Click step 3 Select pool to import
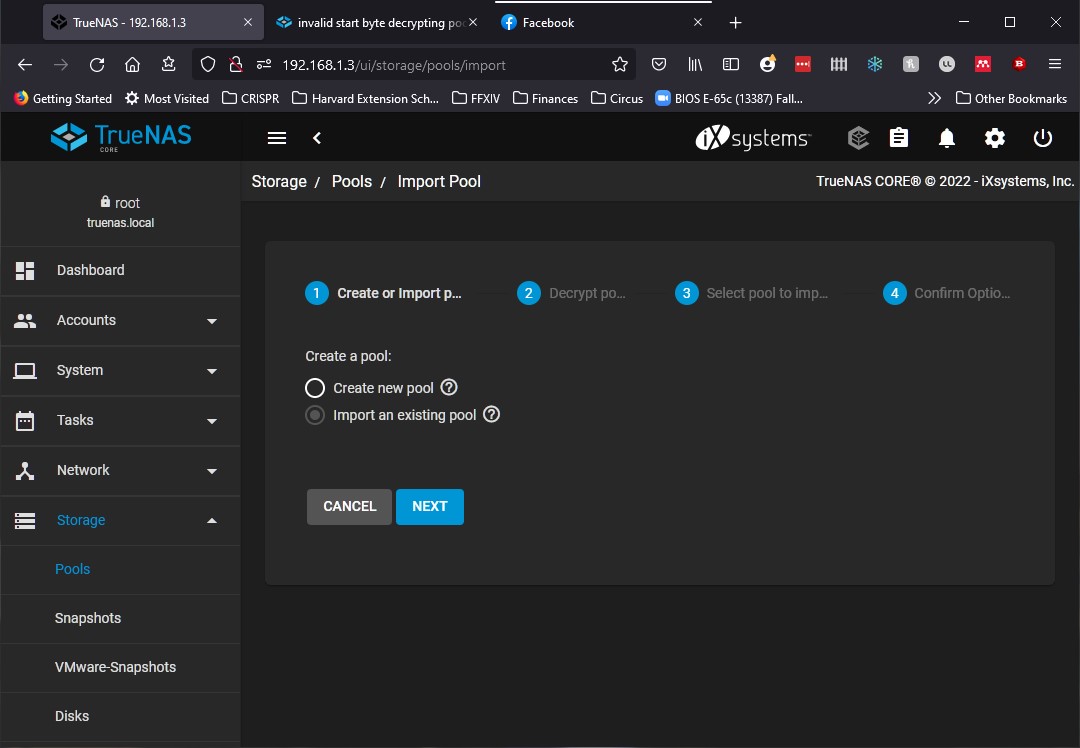Image resolution: width=1080 pixels, height=748 pixels. tap(751, 293)
